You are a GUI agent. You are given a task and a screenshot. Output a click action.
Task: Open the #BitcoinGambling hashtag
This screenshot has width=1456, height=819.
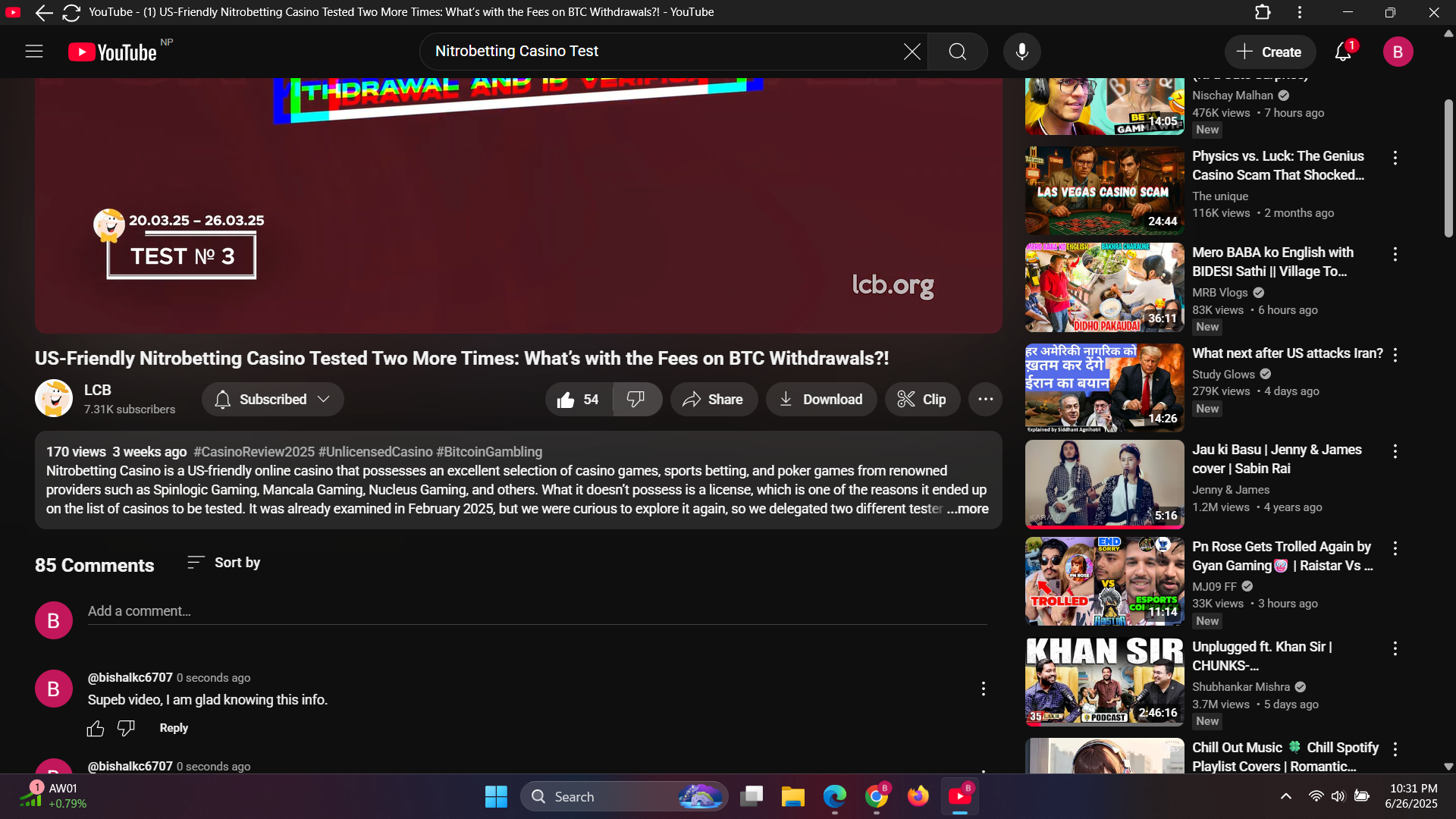click(489, 452)
